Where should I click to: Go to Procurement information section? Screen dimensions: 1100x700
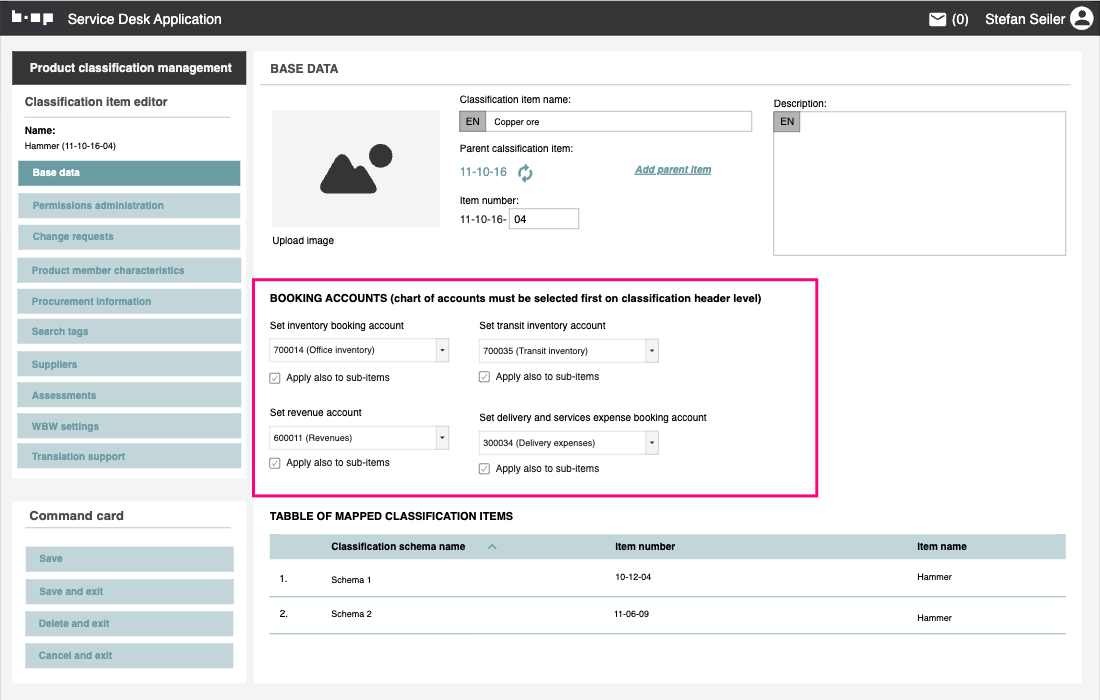129,302
